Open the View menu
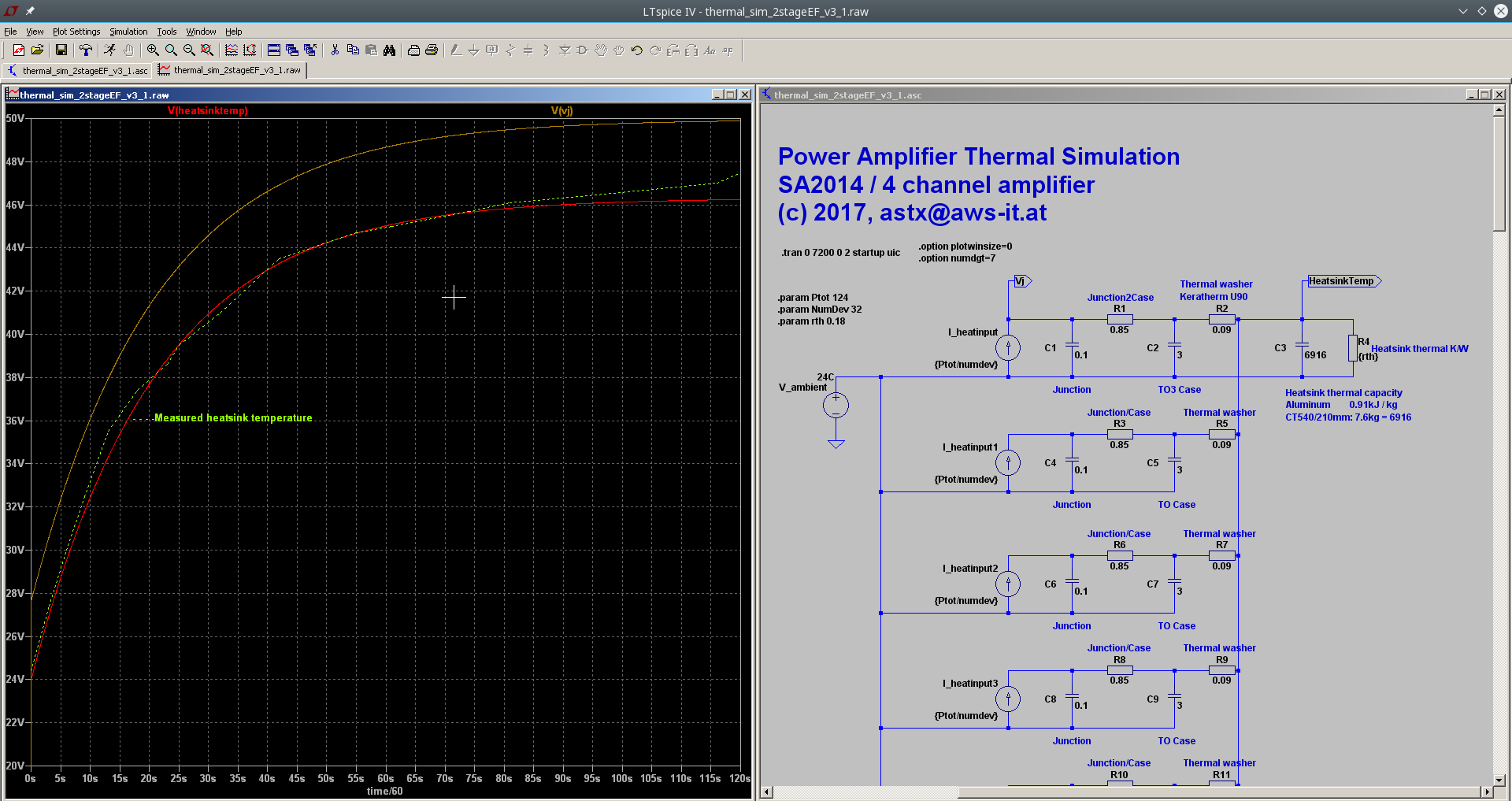Viewport: 1512px width, 801px height. (x=35, y=32)
